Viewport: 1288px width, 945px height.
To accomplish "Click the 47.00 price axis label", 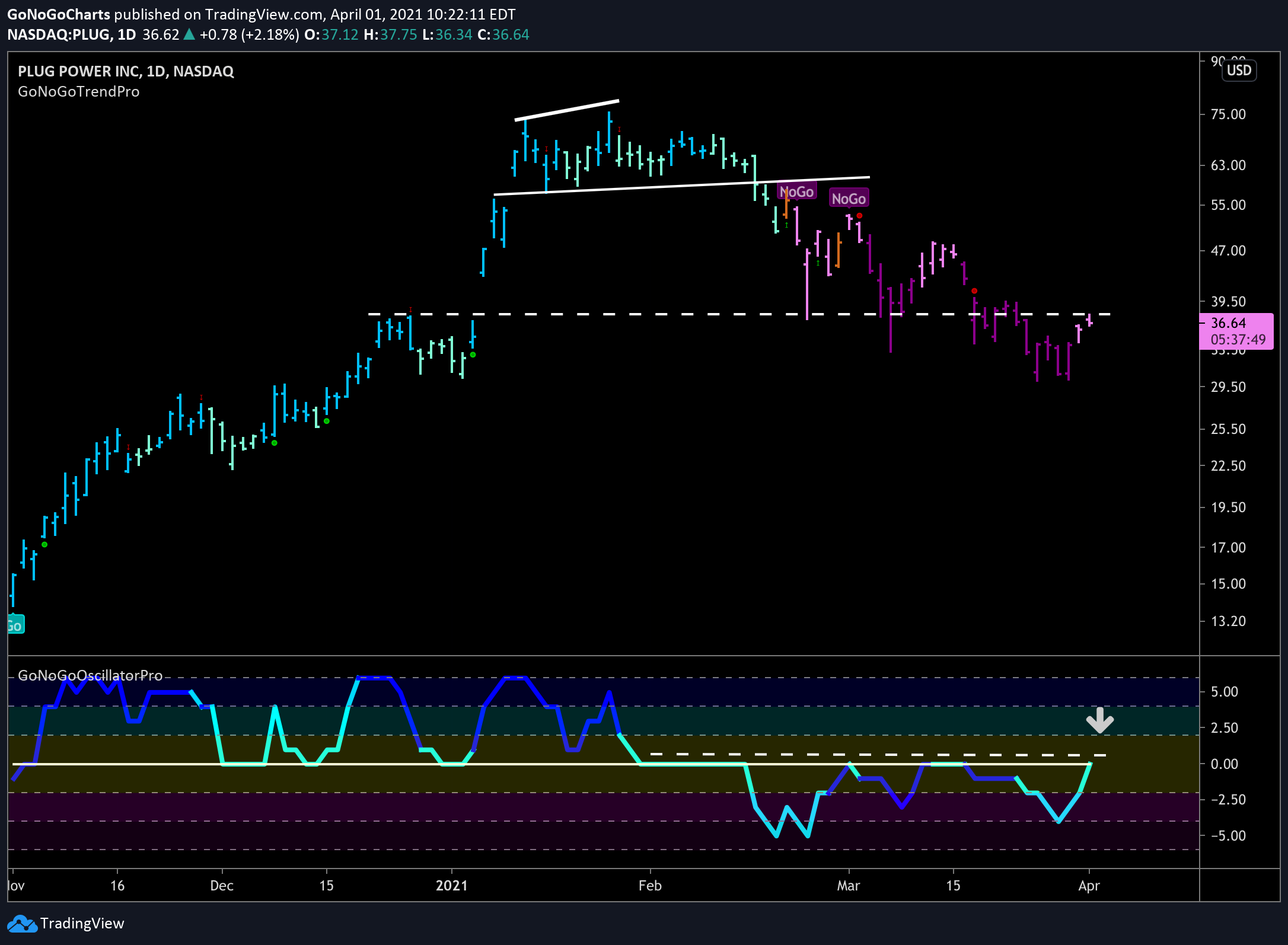I will pyautogui.click(x=1228, y=250).
